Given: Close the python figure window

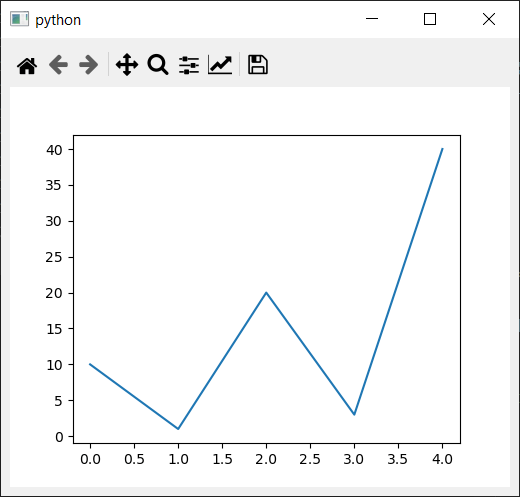Looking at the screenshot, I should click(x=489, y=19).
